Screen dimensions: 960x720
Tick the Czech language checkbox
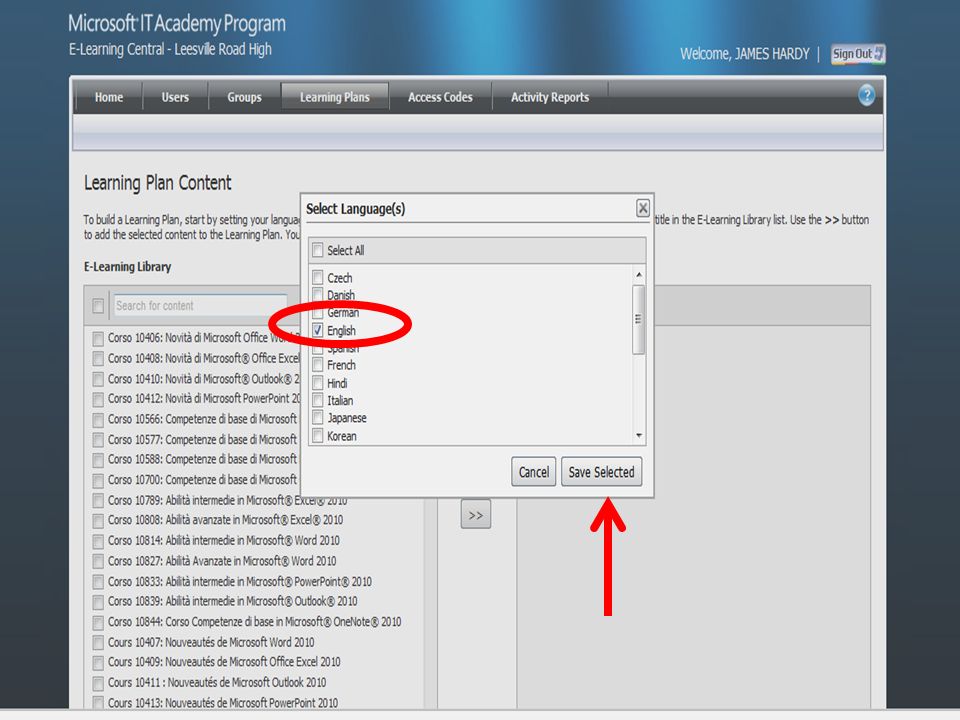(x=318, y=277)
